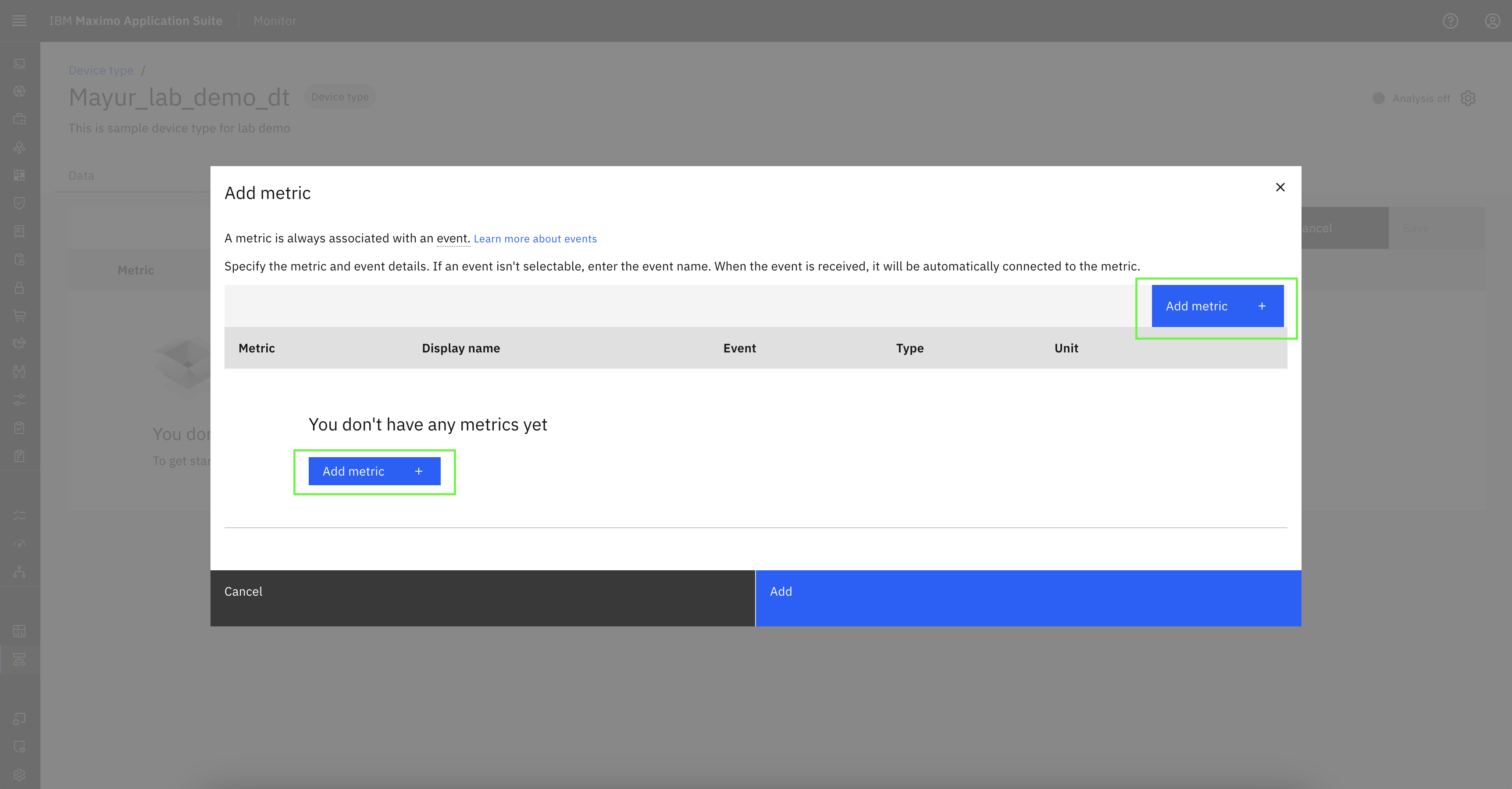1512x789 pixels.
Task: Click the Mayur_lab_demo_dt page title
Action: pos(179,97)
